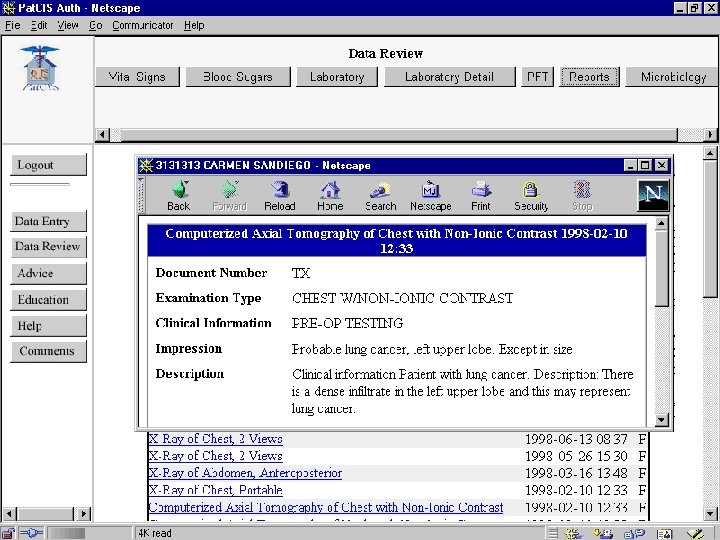Click the Help sidebar button
This screenshot has width=720, height=540.
(x=48, y=326)
